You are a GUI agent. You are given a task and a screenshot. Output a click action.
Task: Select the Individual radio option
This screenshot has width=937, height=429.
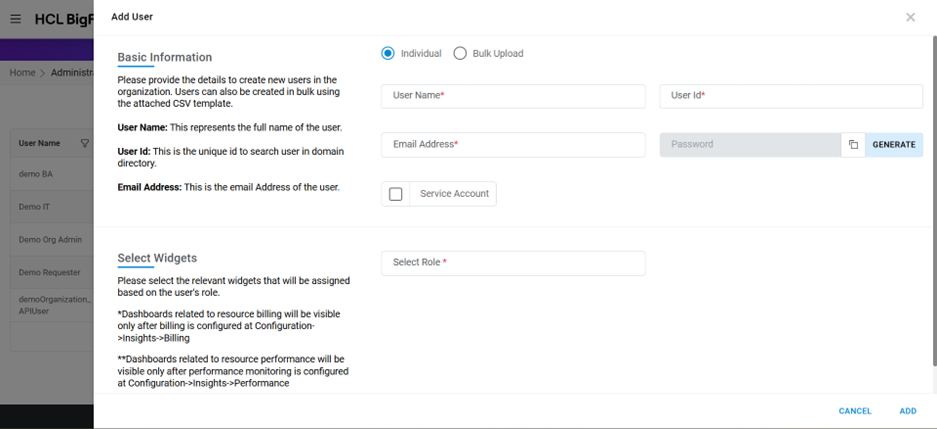coord(388,53)
